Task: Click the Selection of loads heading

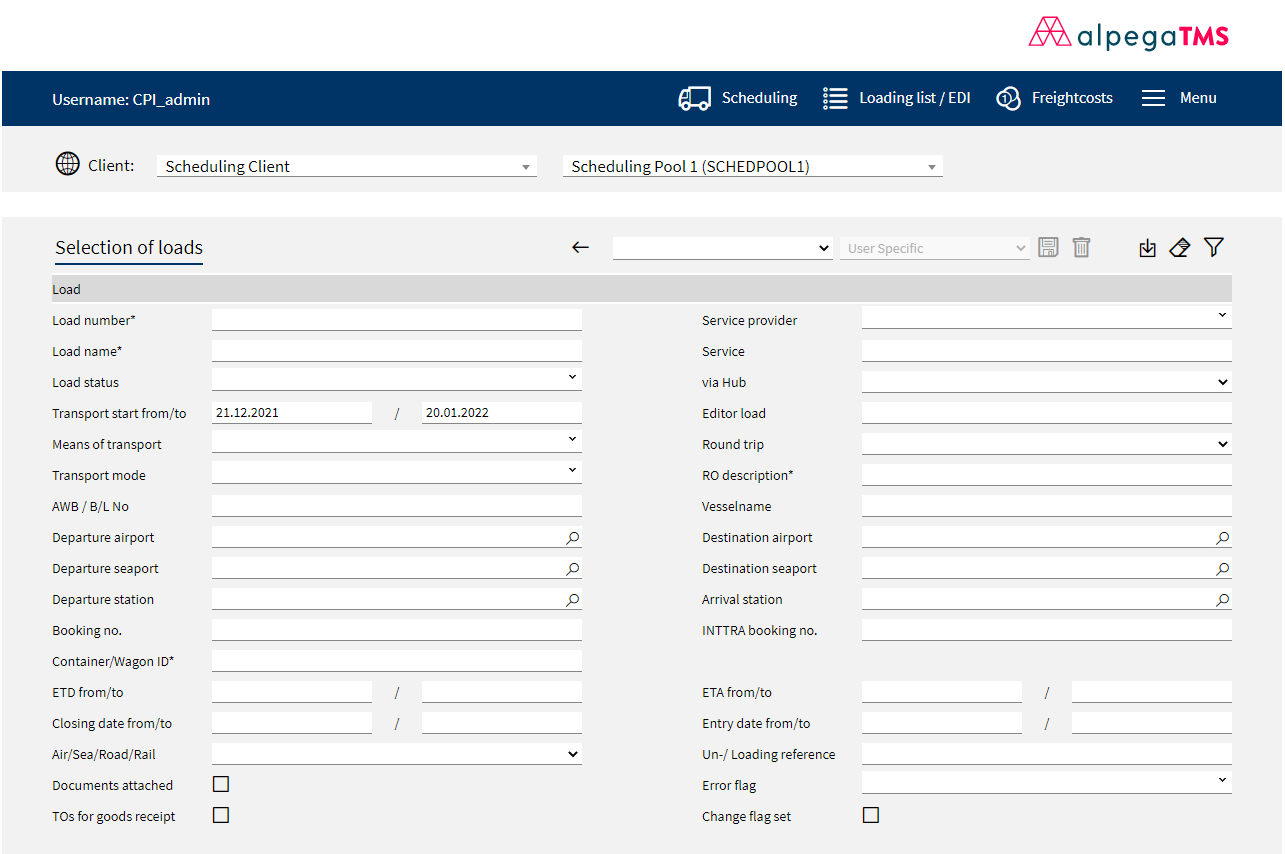Action: pos(128,247)
